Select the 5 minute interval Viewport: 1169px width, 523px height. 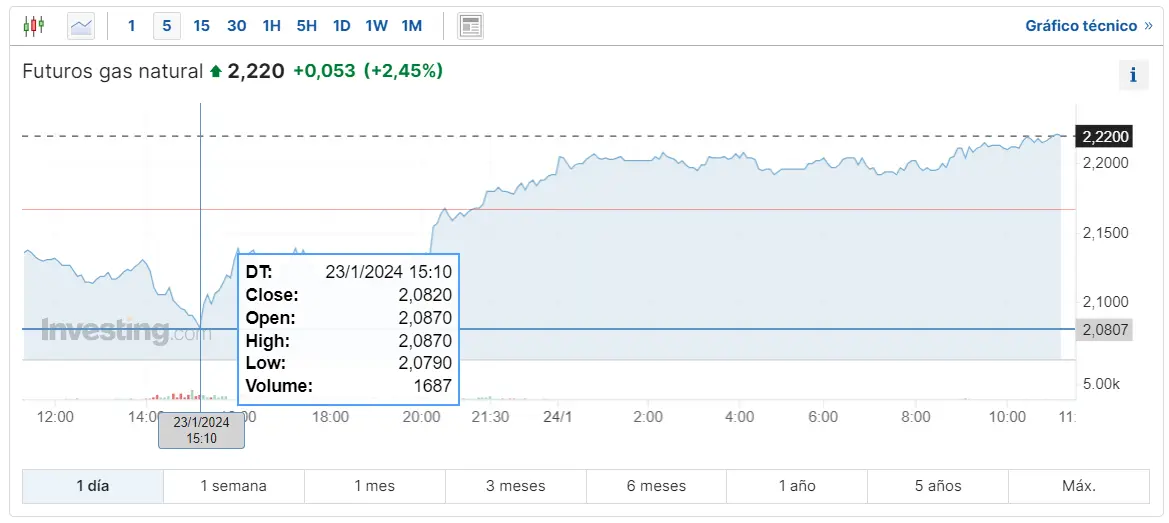[x=166, y=26]
